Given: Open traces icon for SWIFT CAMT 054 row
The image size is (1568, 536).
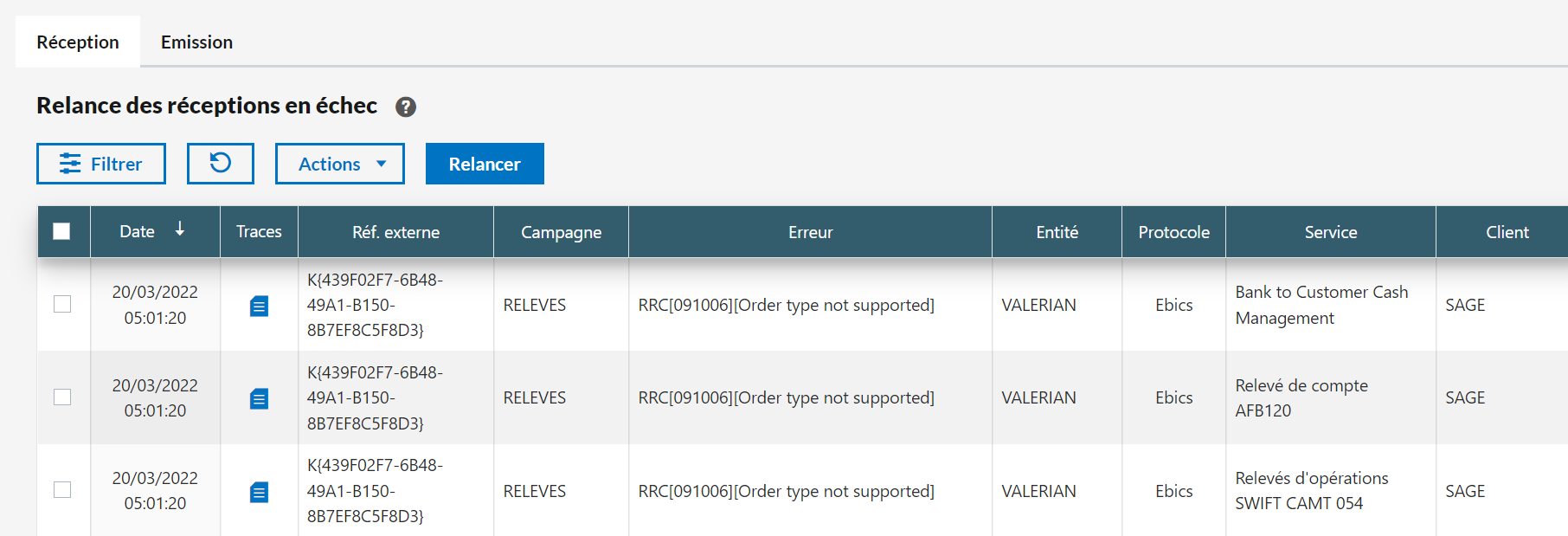Looking at the screenshot, I should [259, 492].
